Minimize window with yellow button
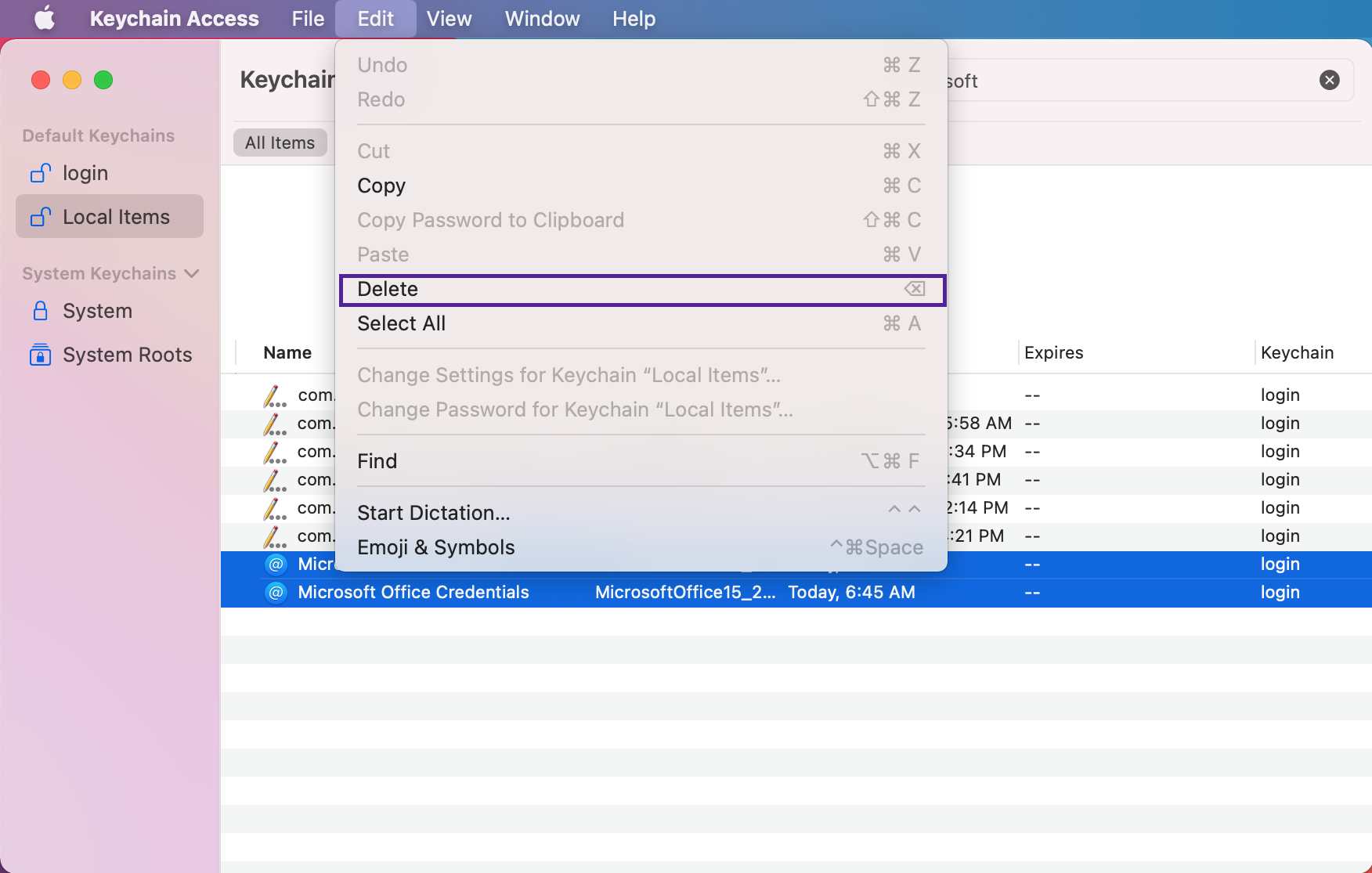Viewport: 1372px width, 873px height. 72,80
